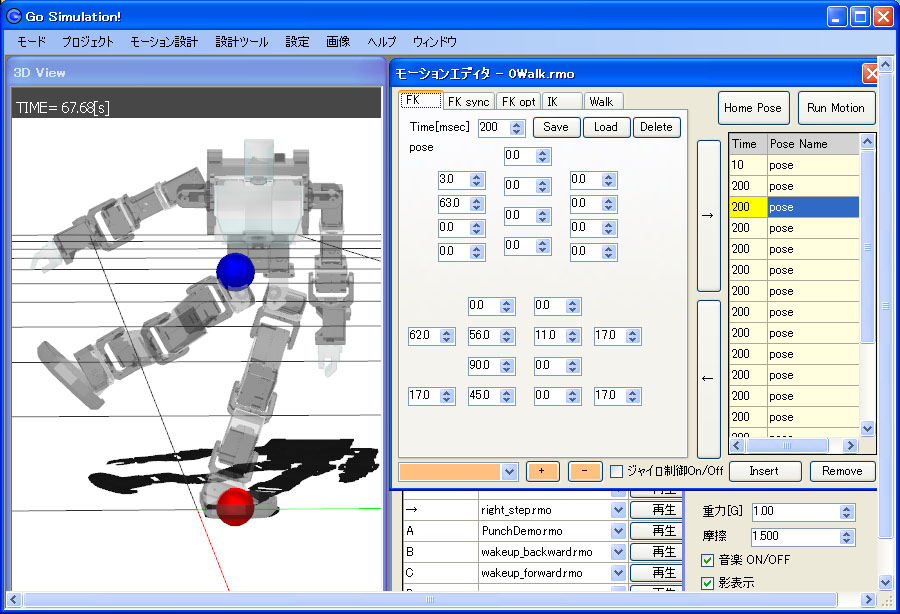Click the Run Motion button
Viewport: 900px width, 614px height.
click(835, 108)
